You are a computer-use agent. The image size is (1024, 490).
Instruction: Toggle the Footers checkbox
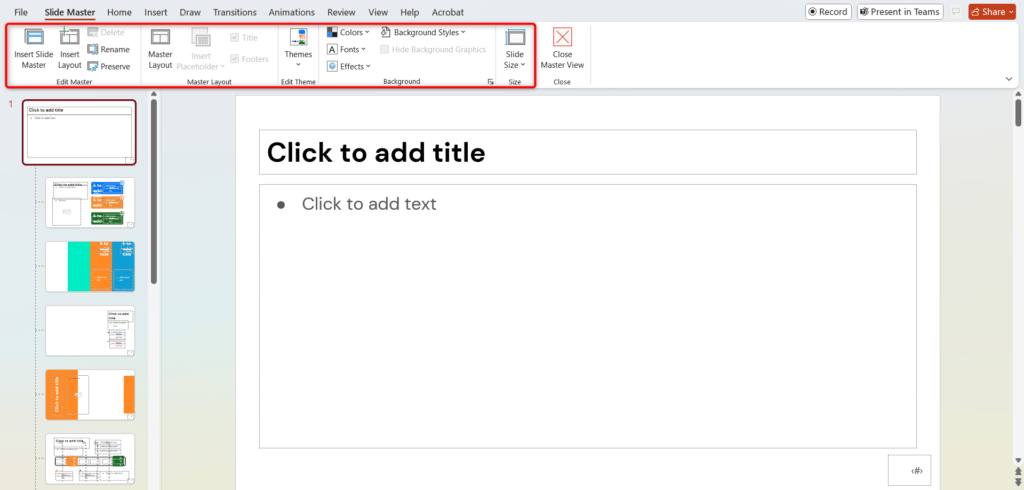(235, 59)
